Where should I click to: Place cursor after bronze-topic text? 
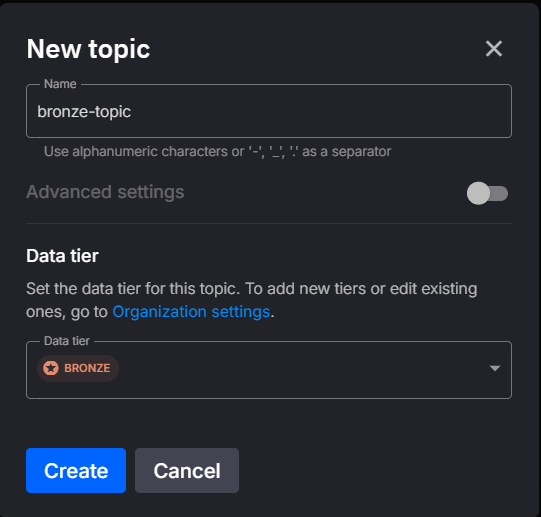click(132, 112)
